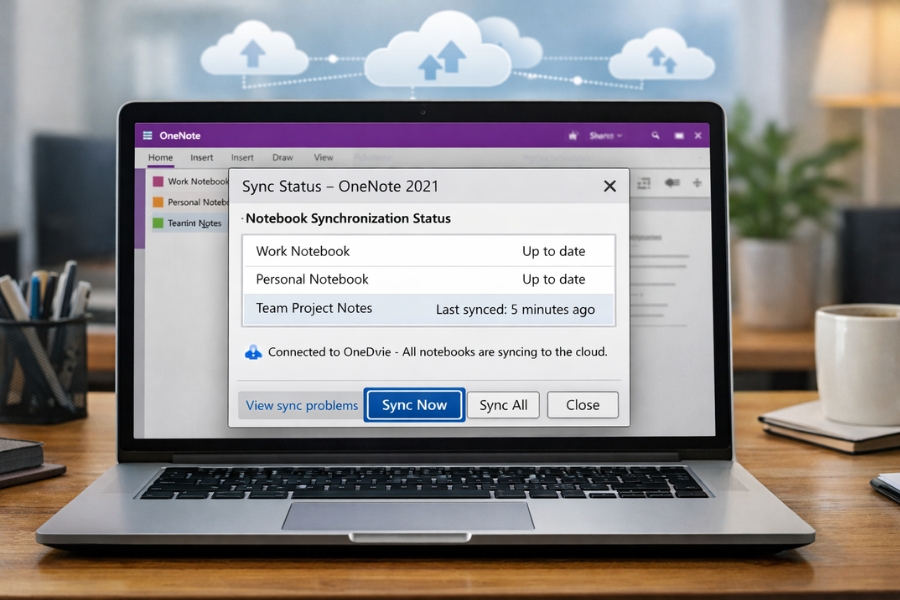The image size is (900, 600).
Task: Click the search icon in the title bar
Action: [x=655, y=135]
